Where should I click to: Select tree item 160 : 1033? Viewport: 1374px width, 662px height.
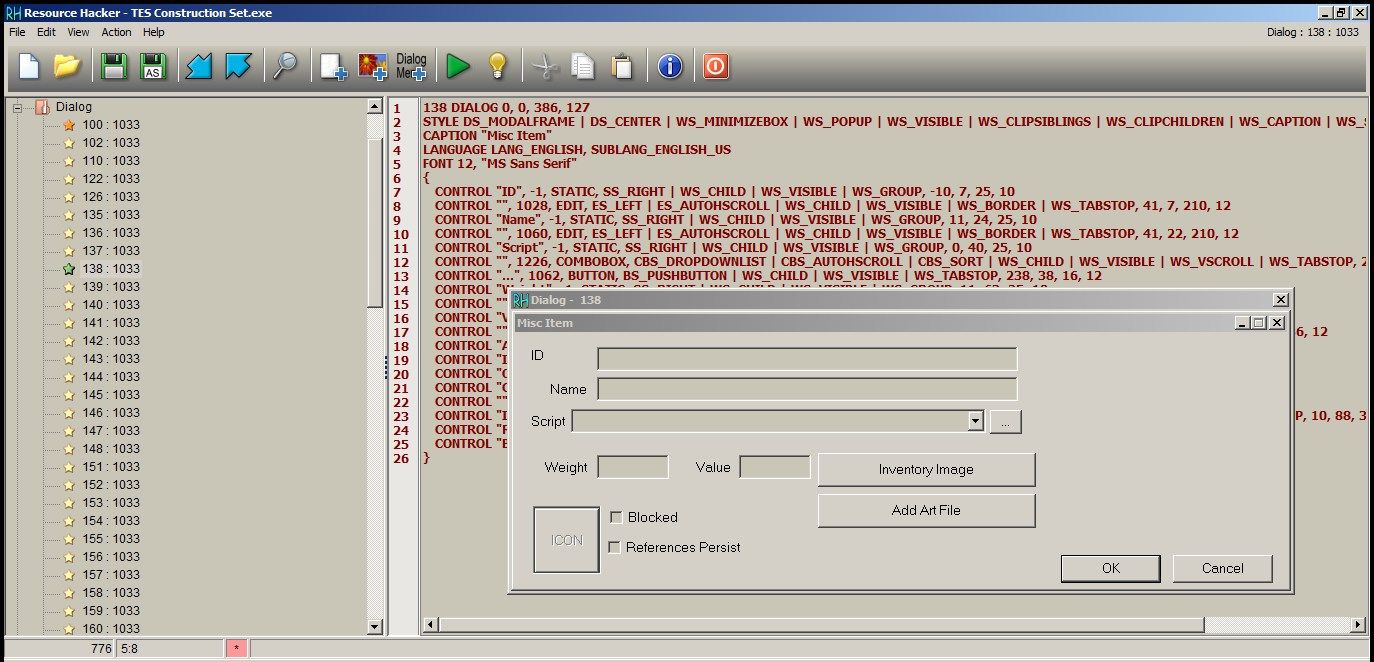pos(110,629)
